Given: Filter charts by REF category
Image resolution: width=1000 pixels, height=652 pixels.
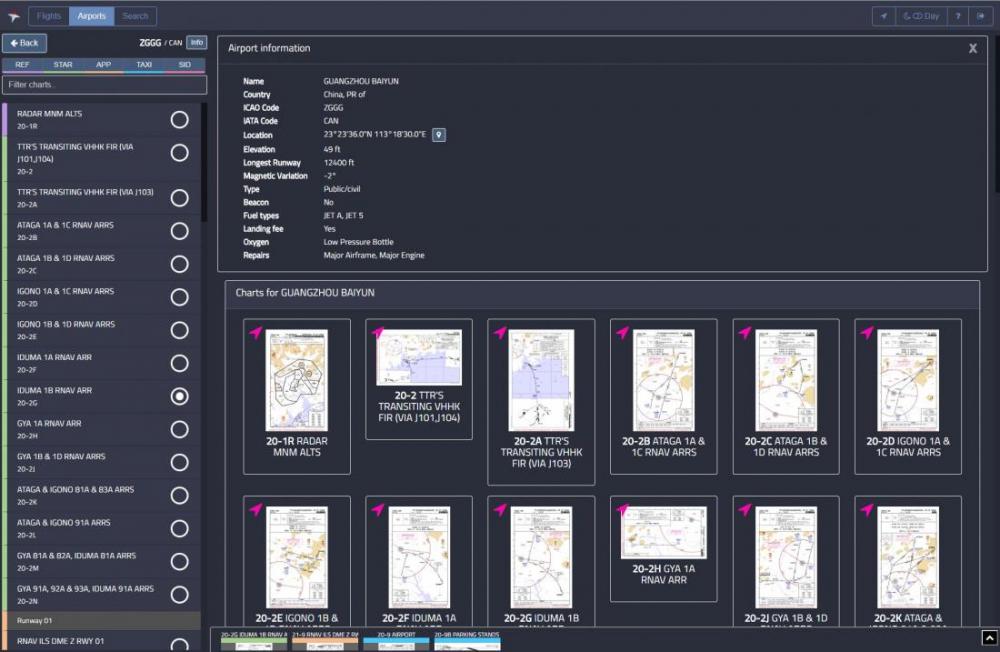Looking at the screenshot, I should pyautogui.click(x=22, y=65).
